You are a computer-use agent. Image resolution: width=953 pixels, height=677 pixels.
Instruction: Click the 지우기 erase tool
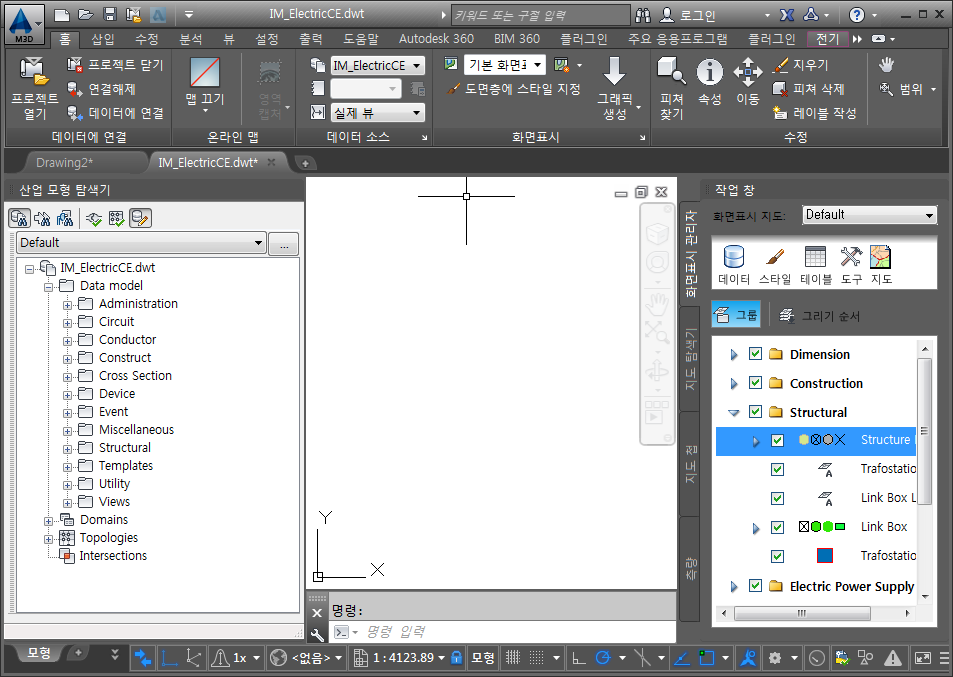point(780,64)
